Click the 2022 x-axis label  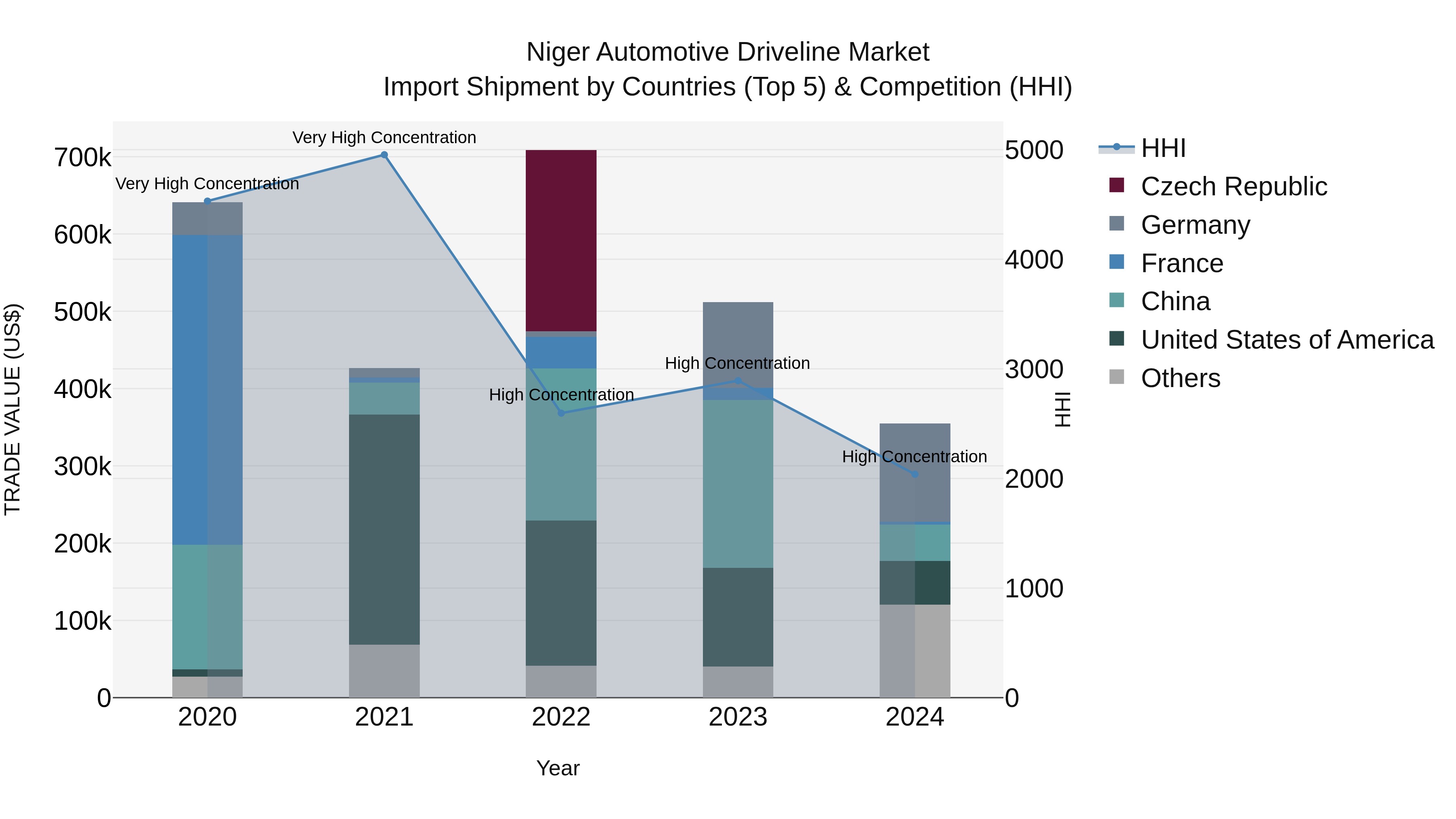(x=561, y=717)
